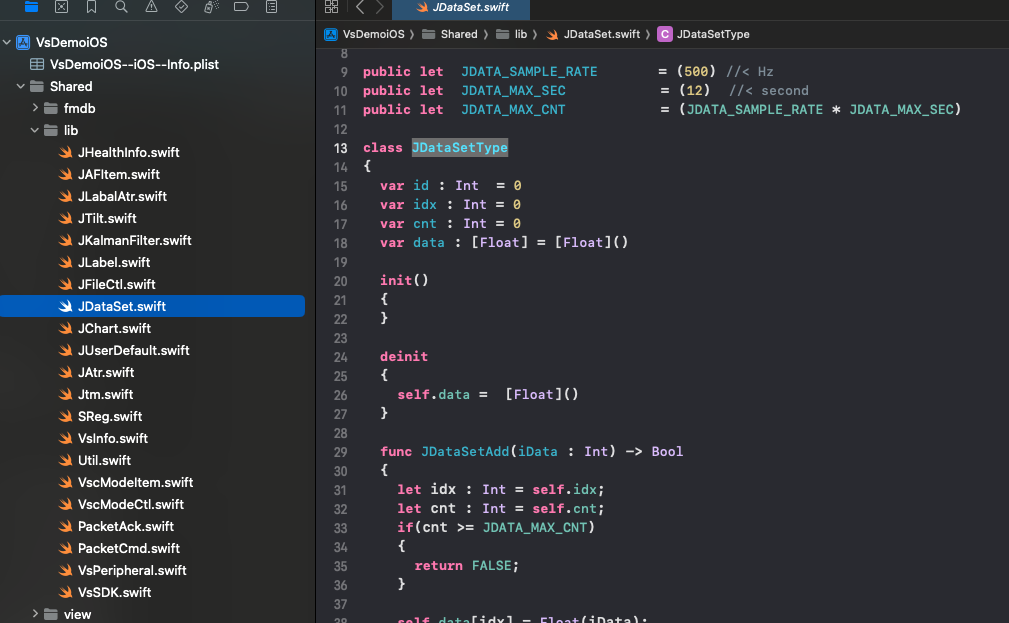Go forward with the editor's right arrow
This screenshot has height=623, width=1009.
378,7
